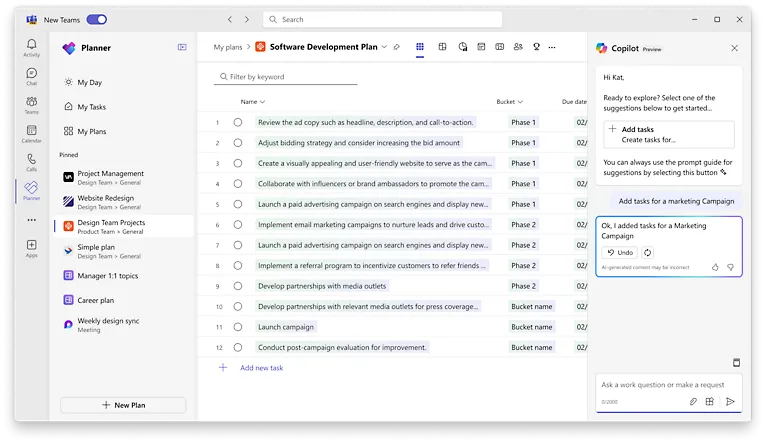Collapse the Planner navigation pane icon
The height and width of the screenshot is (443, 766).
pyautogui.click(x=182, y=47)
